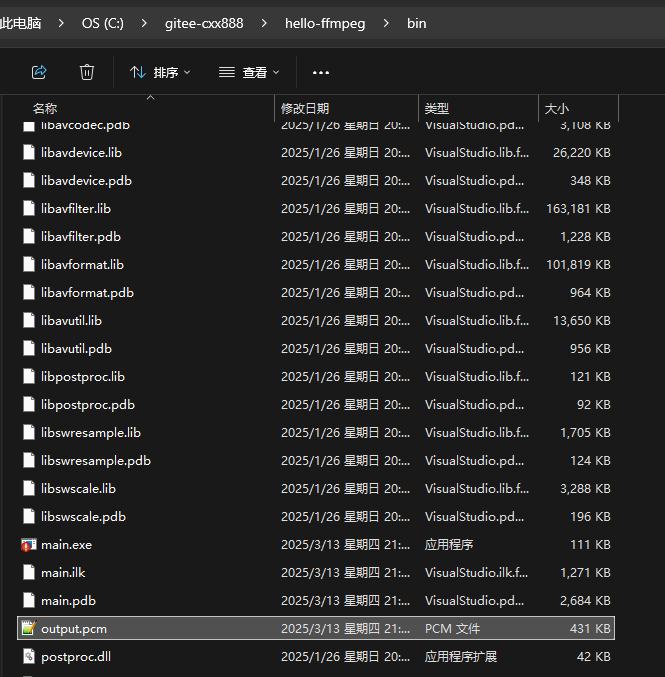This screenshot has width=665, height=677.
Task: Click the 101,819 KB size value
Action: coord(578,265)
